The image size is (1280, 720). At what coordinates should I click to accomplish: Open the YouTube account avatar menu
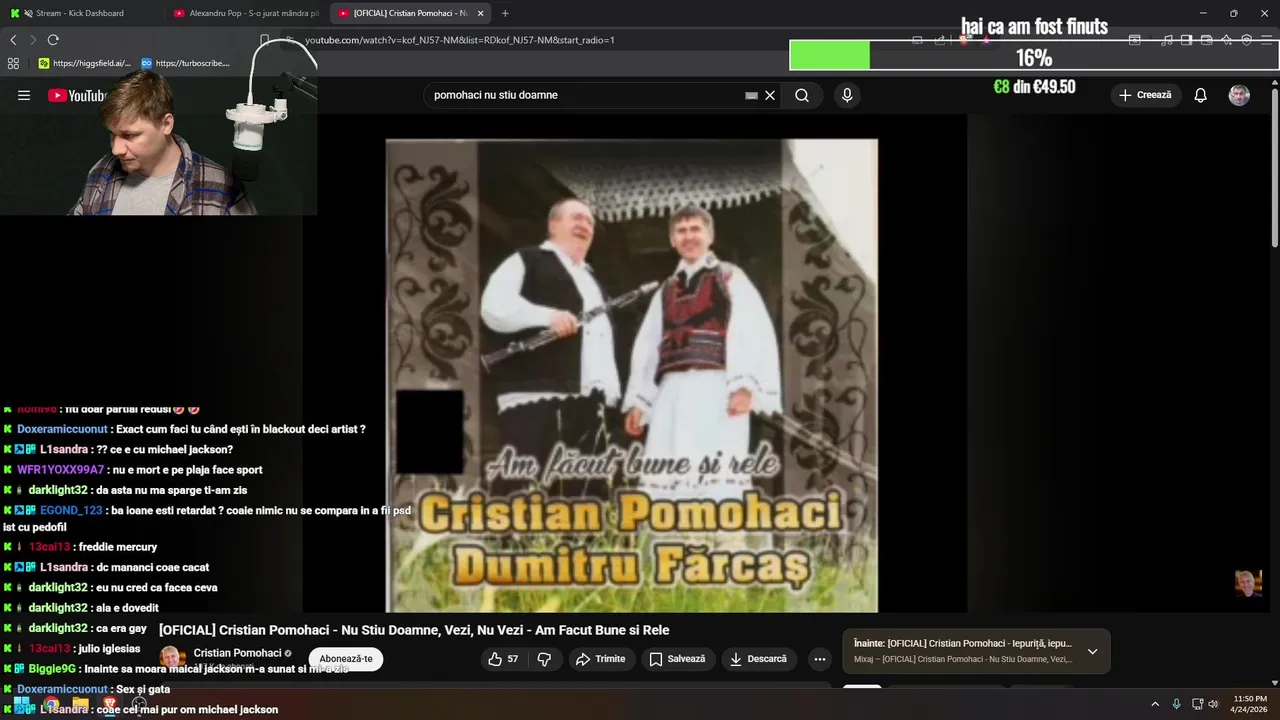click(x=1239, y=95)
